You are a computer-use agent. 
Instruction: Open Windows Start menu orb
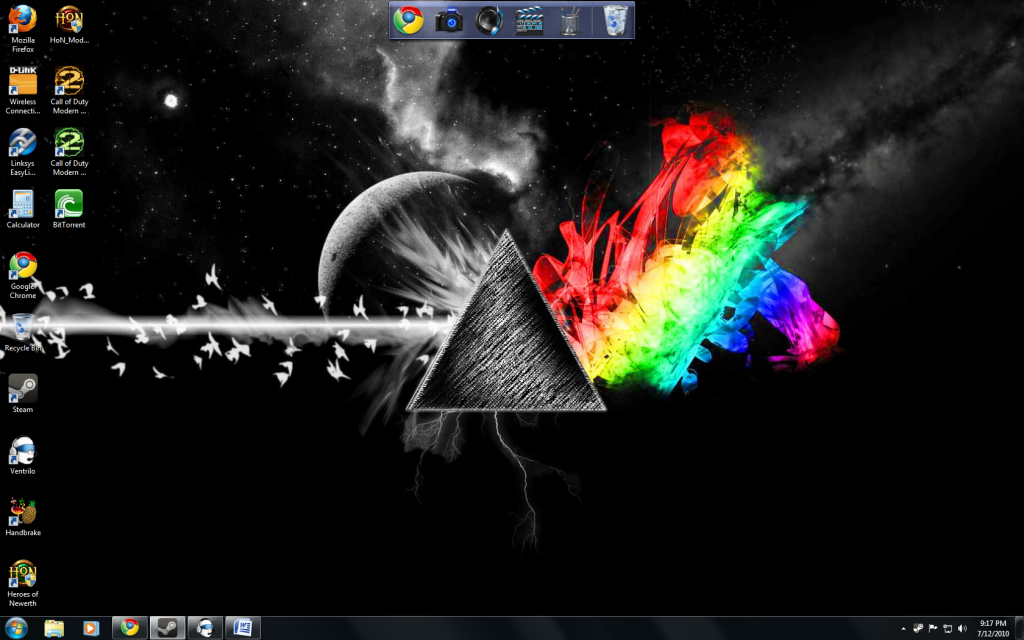point(16,628)
